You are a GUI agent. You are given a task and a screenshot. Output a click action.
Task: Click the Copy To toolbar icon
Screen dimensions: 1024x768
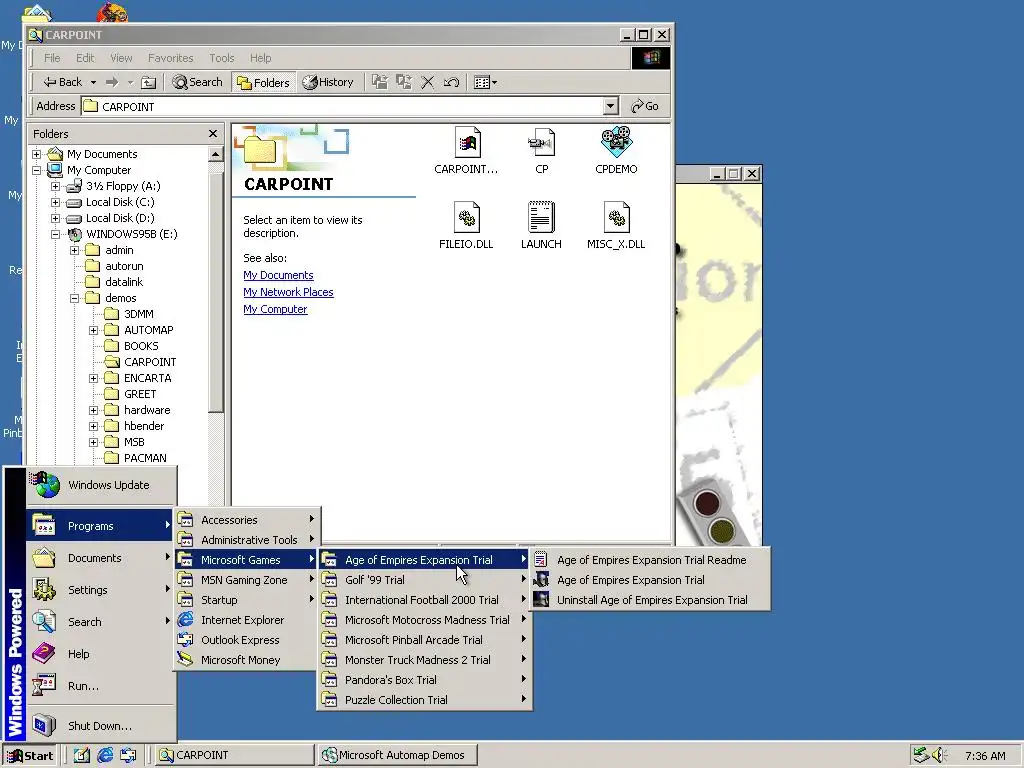(404, 82)
